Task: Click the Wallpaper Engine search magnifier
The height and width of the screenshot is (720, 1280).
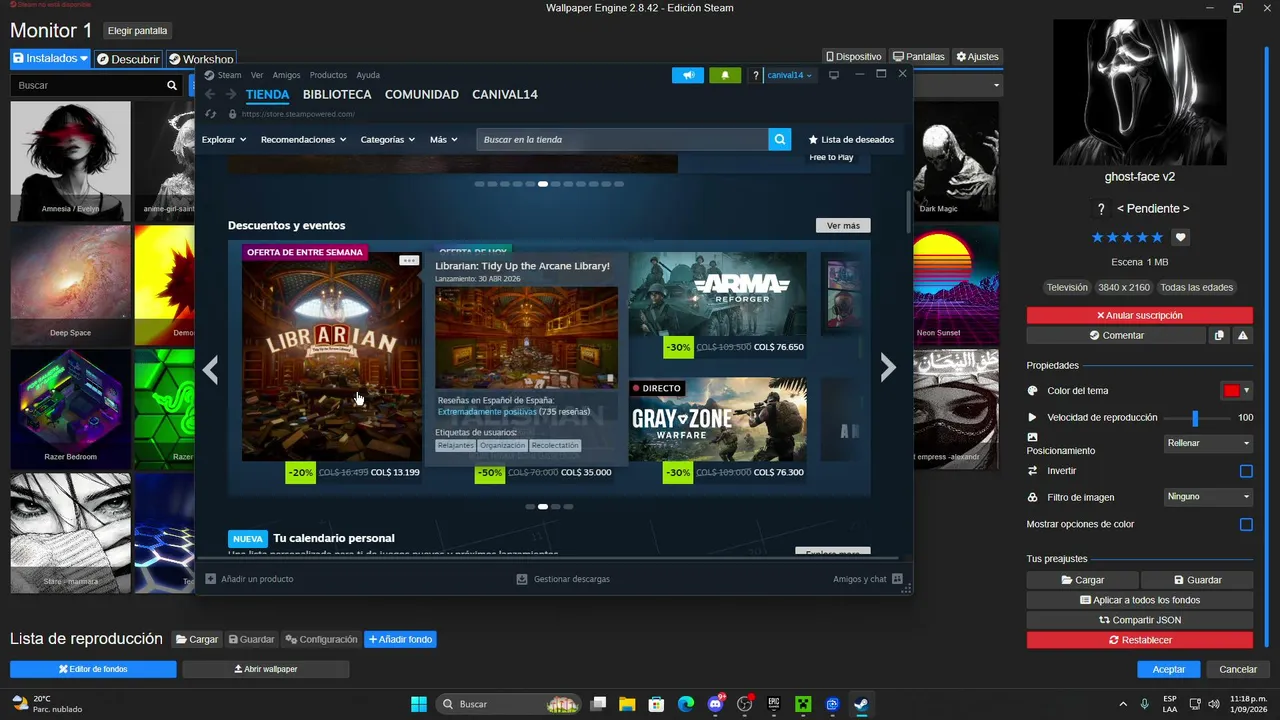Action: tap(172, 86)
